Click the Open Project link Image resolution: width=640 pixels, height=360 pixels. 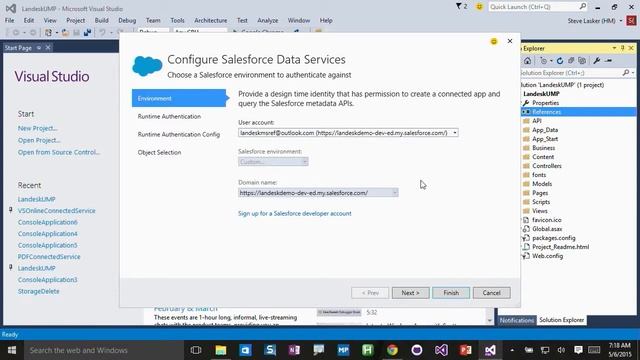point(39,140)
